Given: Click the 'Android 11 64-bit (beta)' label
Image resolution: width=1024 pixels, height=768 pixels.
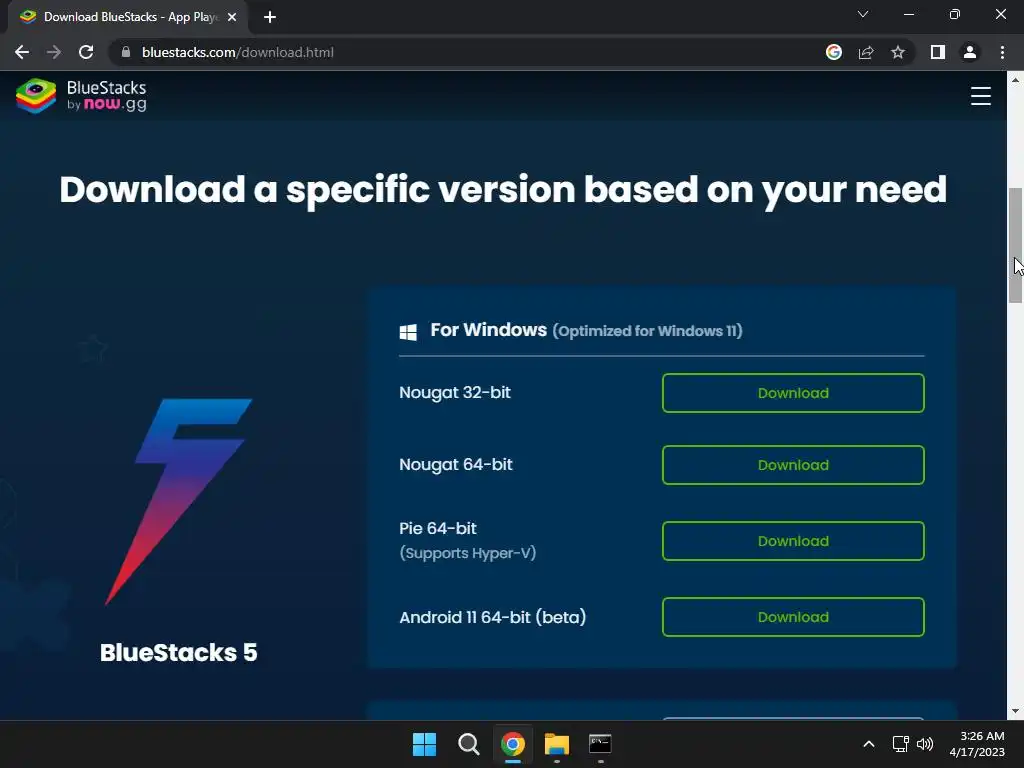Looking at the screenshot, I should tap(492, 617).
